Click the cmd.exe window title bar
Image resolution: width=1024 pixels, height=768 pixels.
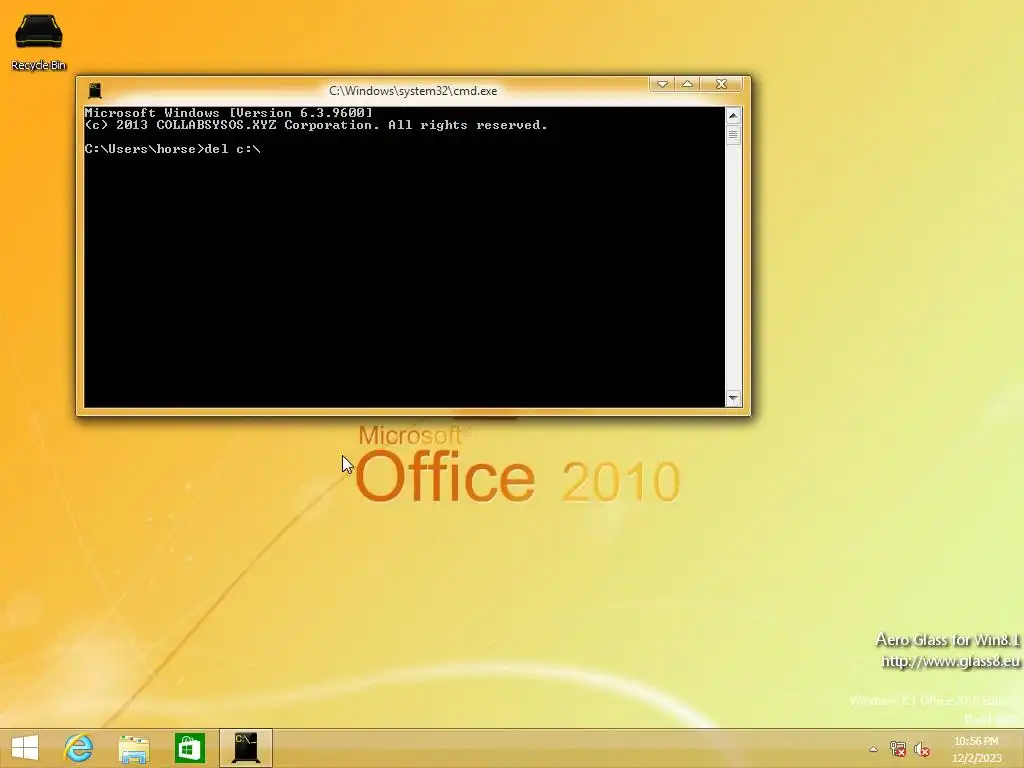click(x=413, y=91)
